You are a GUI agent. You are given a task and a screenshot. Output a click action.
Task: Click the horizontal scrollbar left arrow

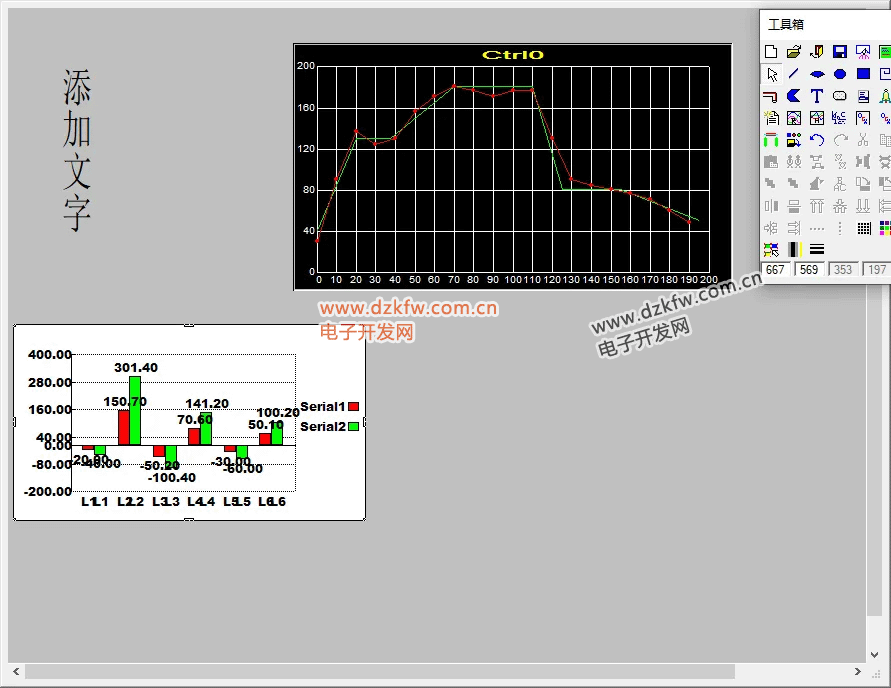coord(15,671)
